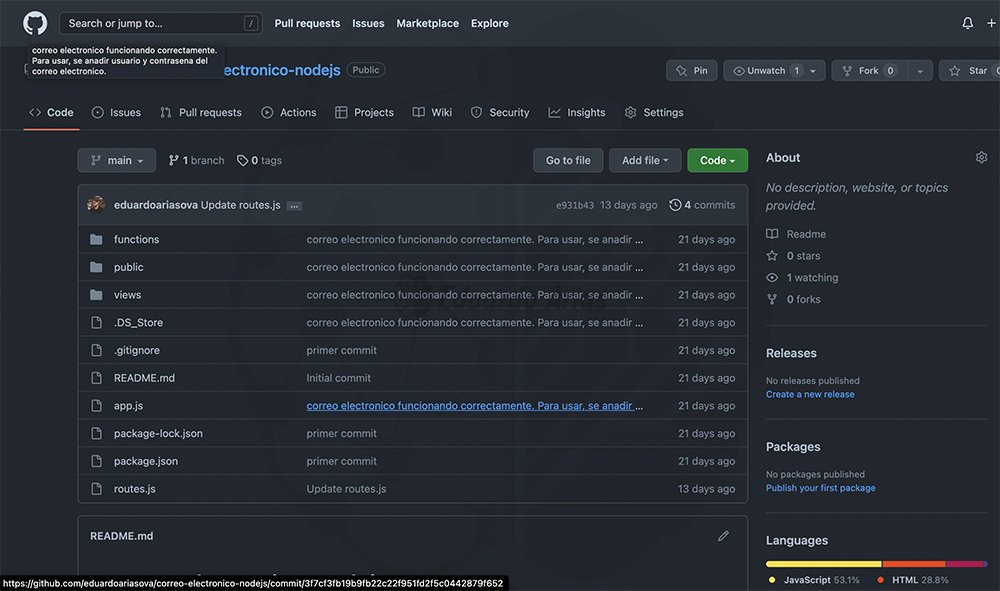Click the watching eye icon in About
The image size is (1000, 591).
tap(772, 277)
